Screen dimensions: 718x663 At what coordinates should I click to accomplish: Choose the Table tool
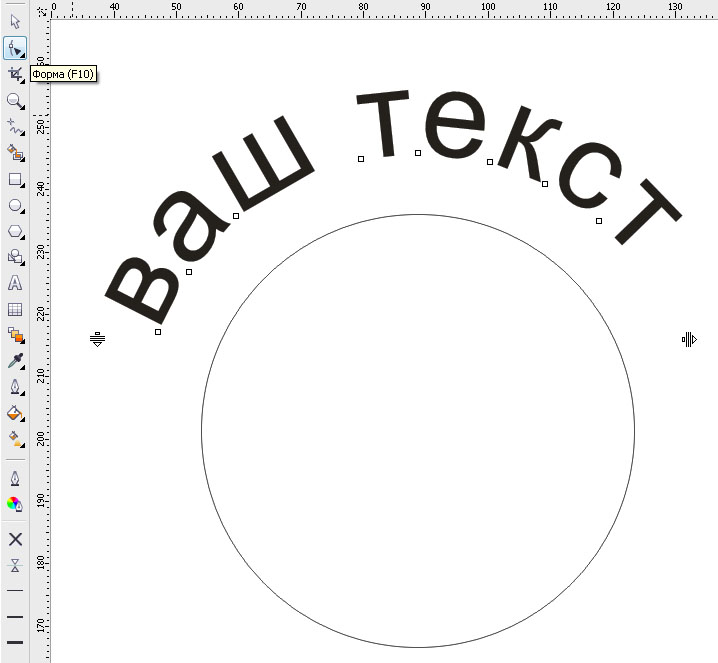pos(15,310)
